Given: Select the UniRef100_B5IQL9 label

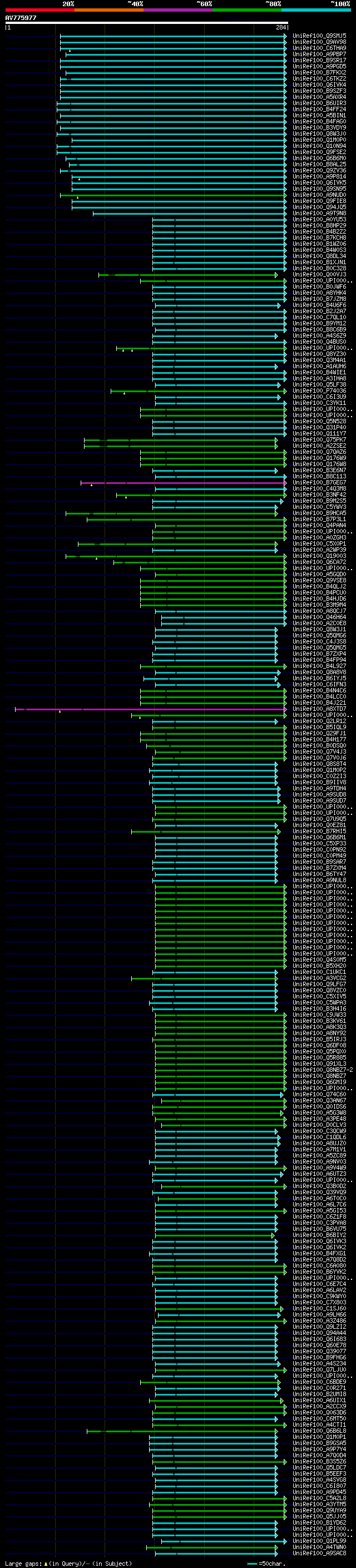Looking at the screenshot, I should click(319, 728).
